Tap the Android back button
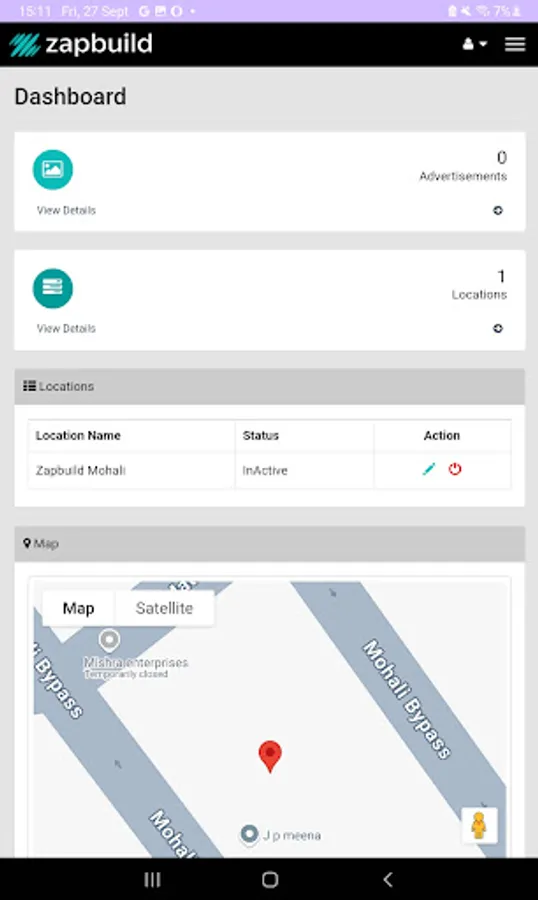The width and height of the screenshot is (538, 900). point(388,879)
